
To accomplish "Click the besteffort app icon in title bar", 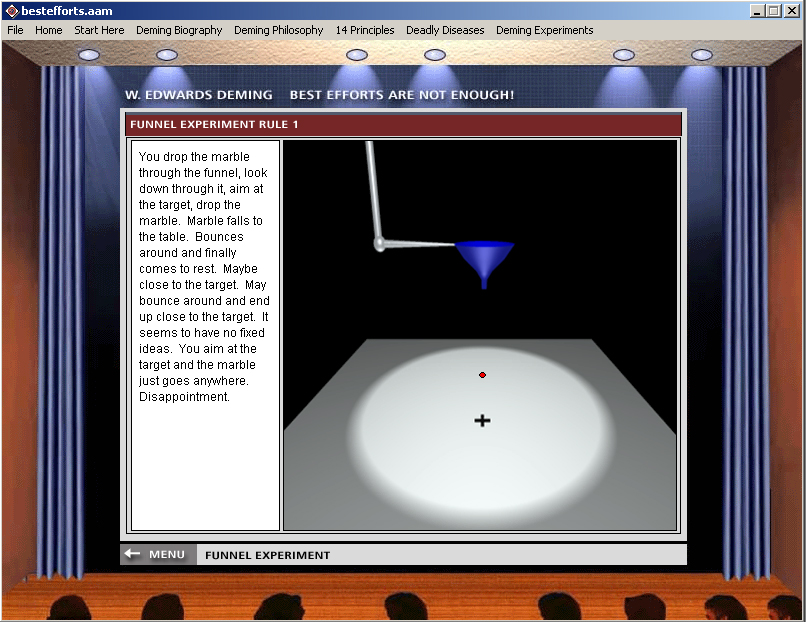I will coord(11,11).
